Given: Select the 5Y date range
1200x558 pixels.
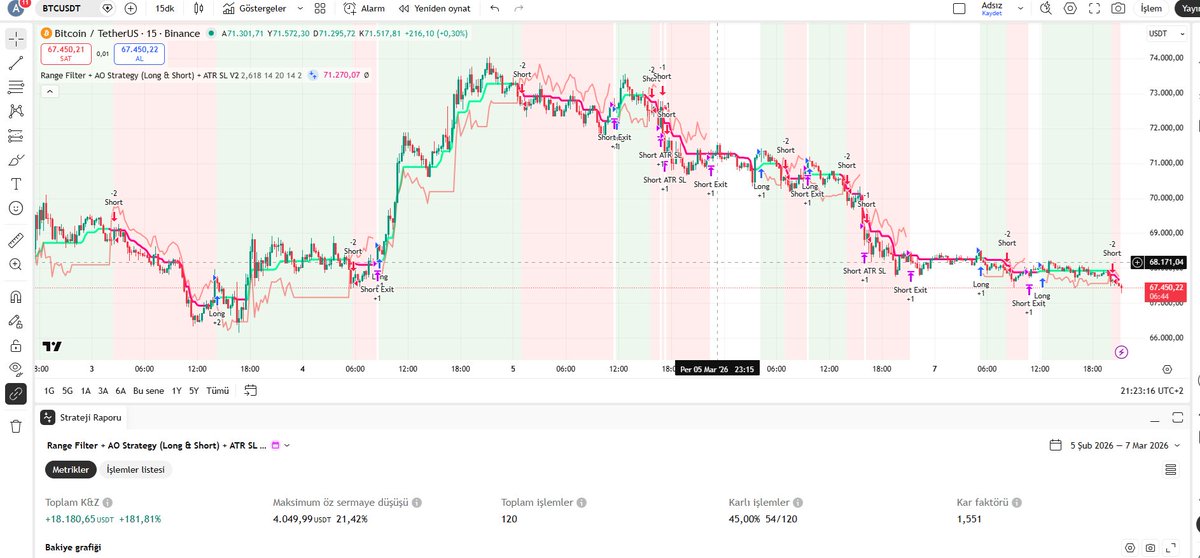Looking at the screenshot, I should coord(194,390).
